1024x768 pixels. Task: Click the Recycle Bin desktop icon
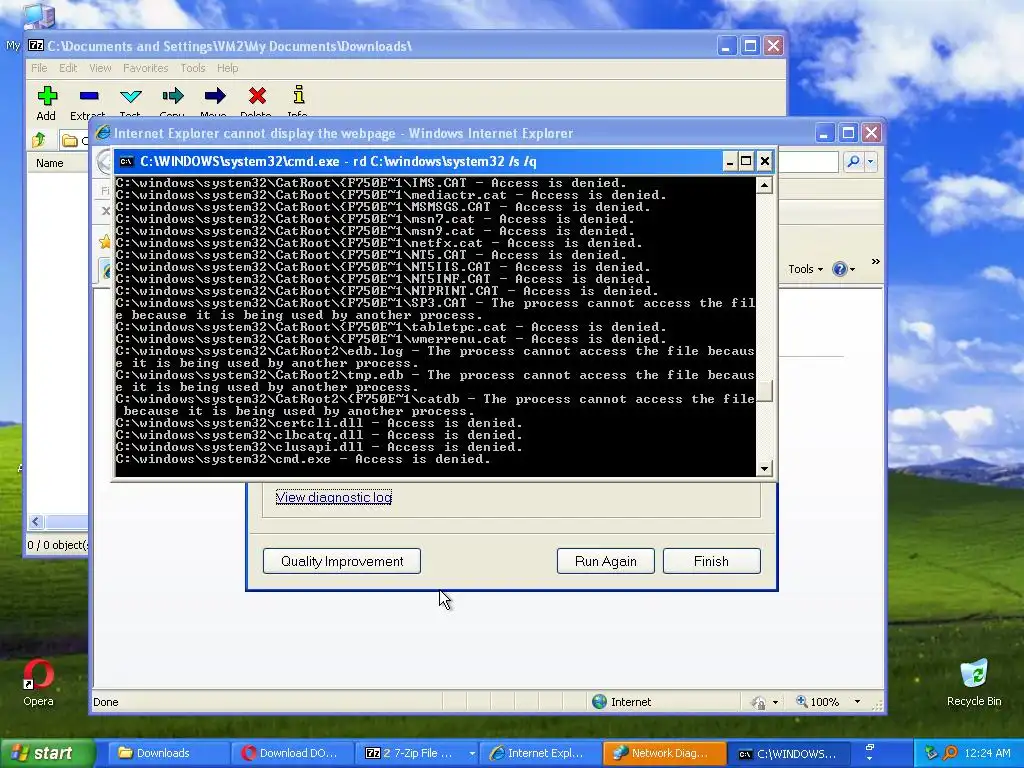974,683
